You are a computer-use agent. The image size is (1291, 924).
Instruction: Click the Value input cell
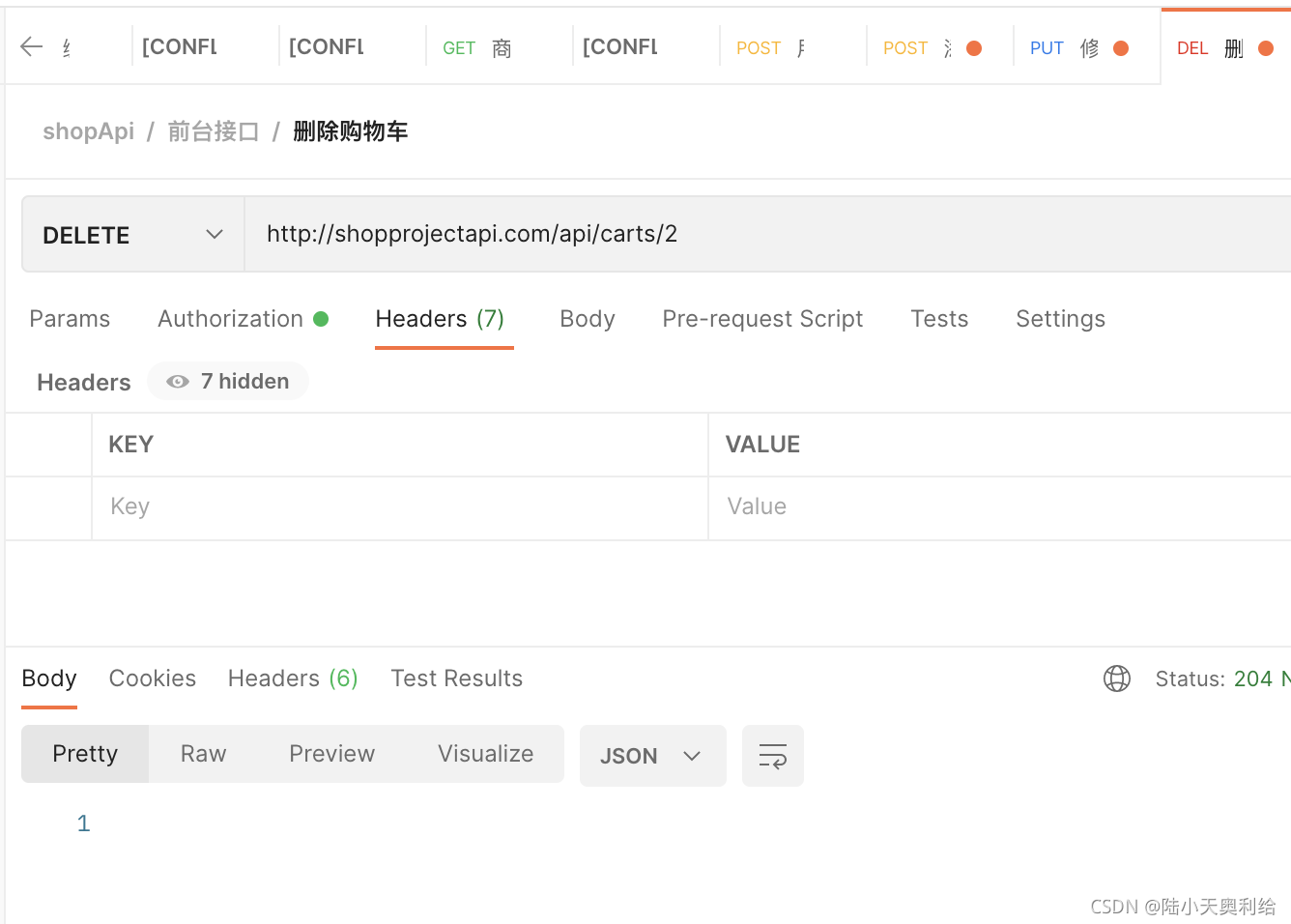(x=1000, y=507)
